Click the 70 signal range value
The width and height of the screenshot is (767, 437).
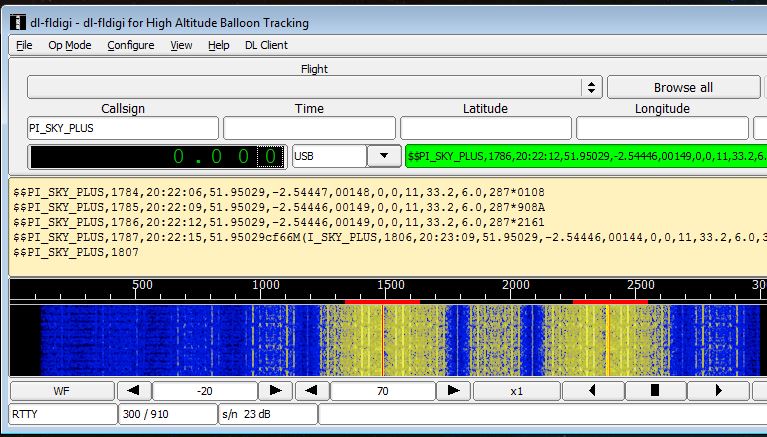(x=383, y=391)
